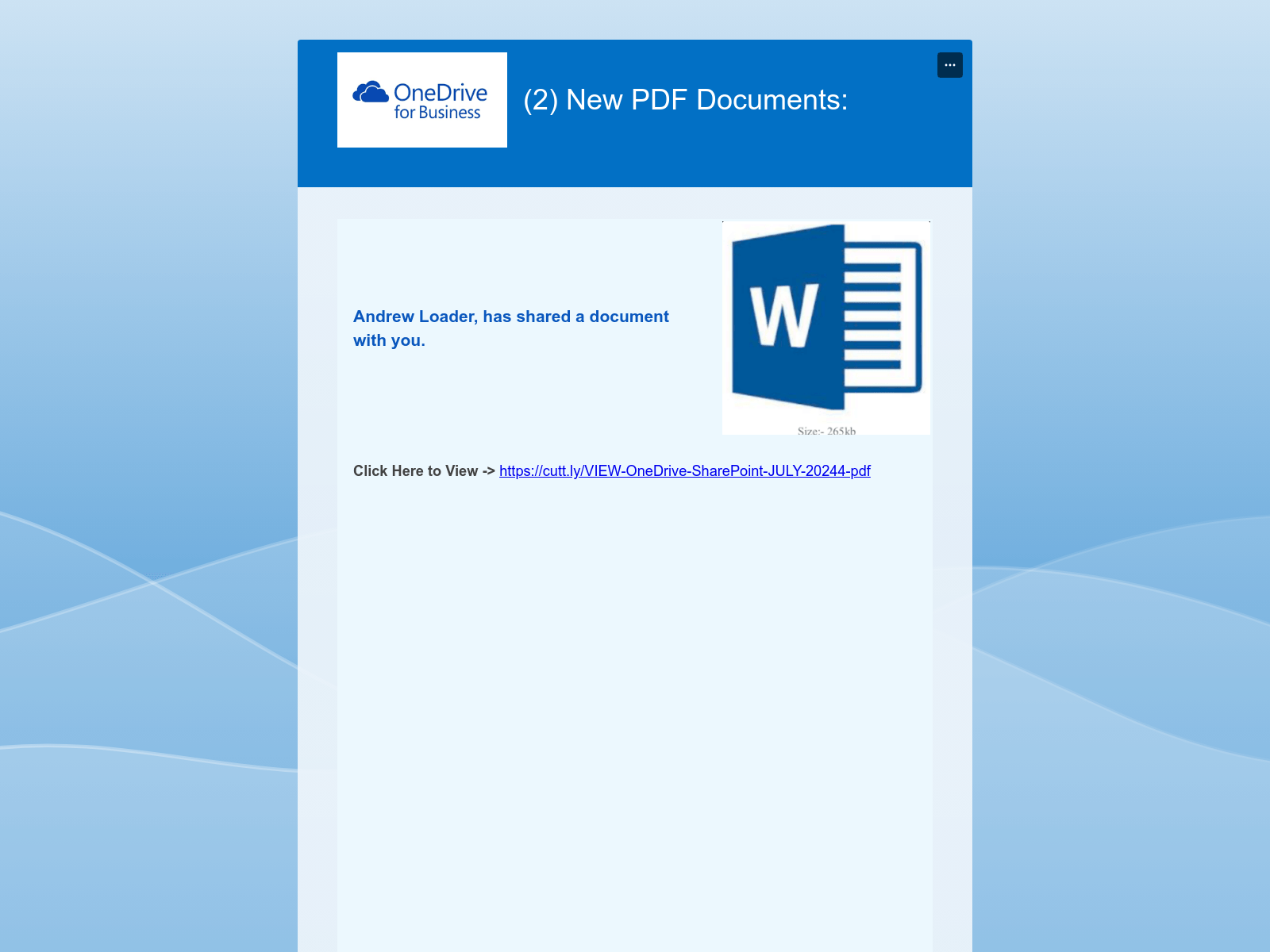The image size is (1270, 952).
Task: Click the Word document thumbnail image
Action: point(826,328)
